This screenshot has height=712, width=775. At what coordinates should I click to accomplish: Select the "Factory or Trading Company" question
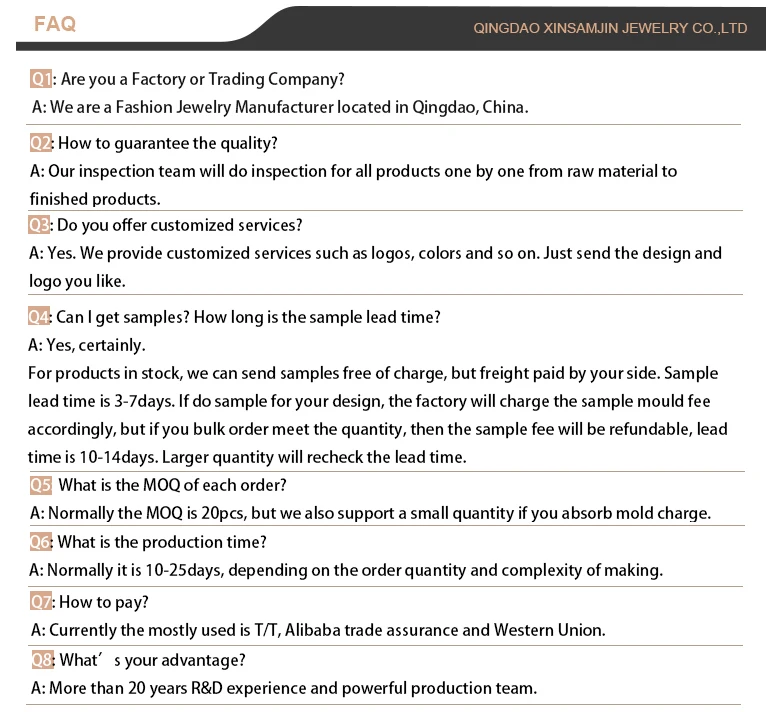pos(202,79)
